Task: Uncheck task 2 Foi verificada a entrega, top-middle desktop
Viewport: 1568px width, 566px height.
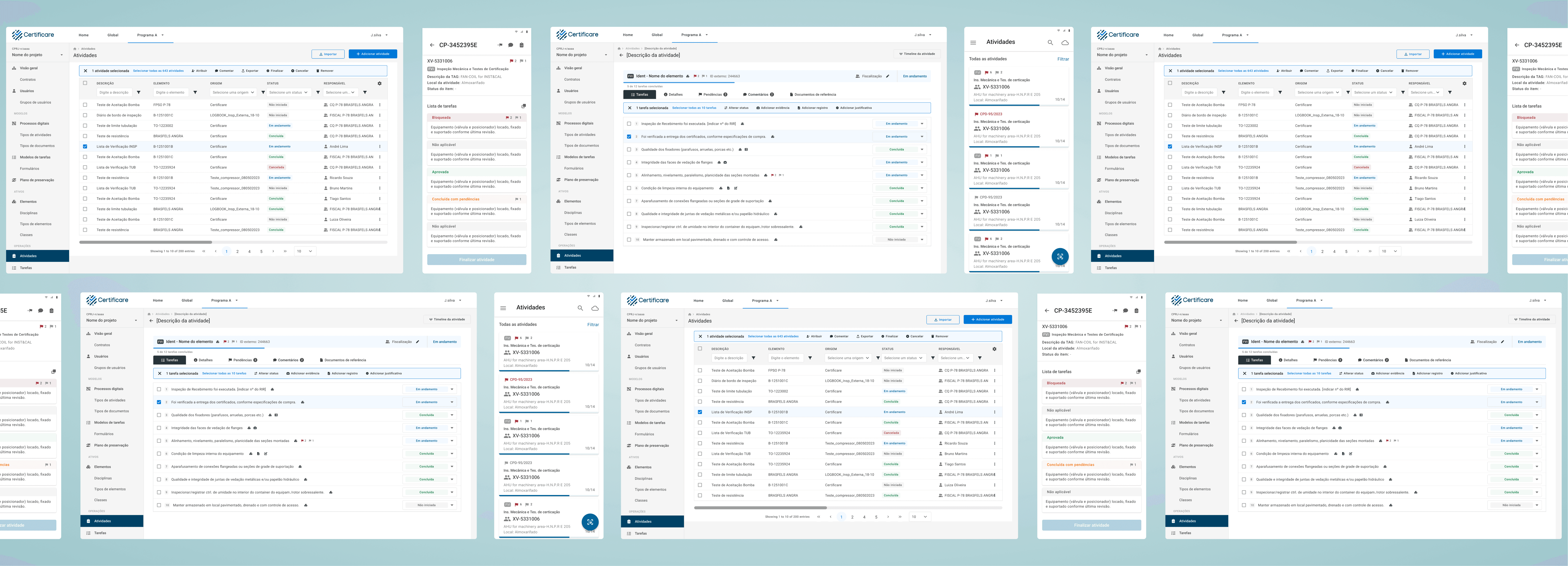Action: pyautogui.click(x=629, y=136)
